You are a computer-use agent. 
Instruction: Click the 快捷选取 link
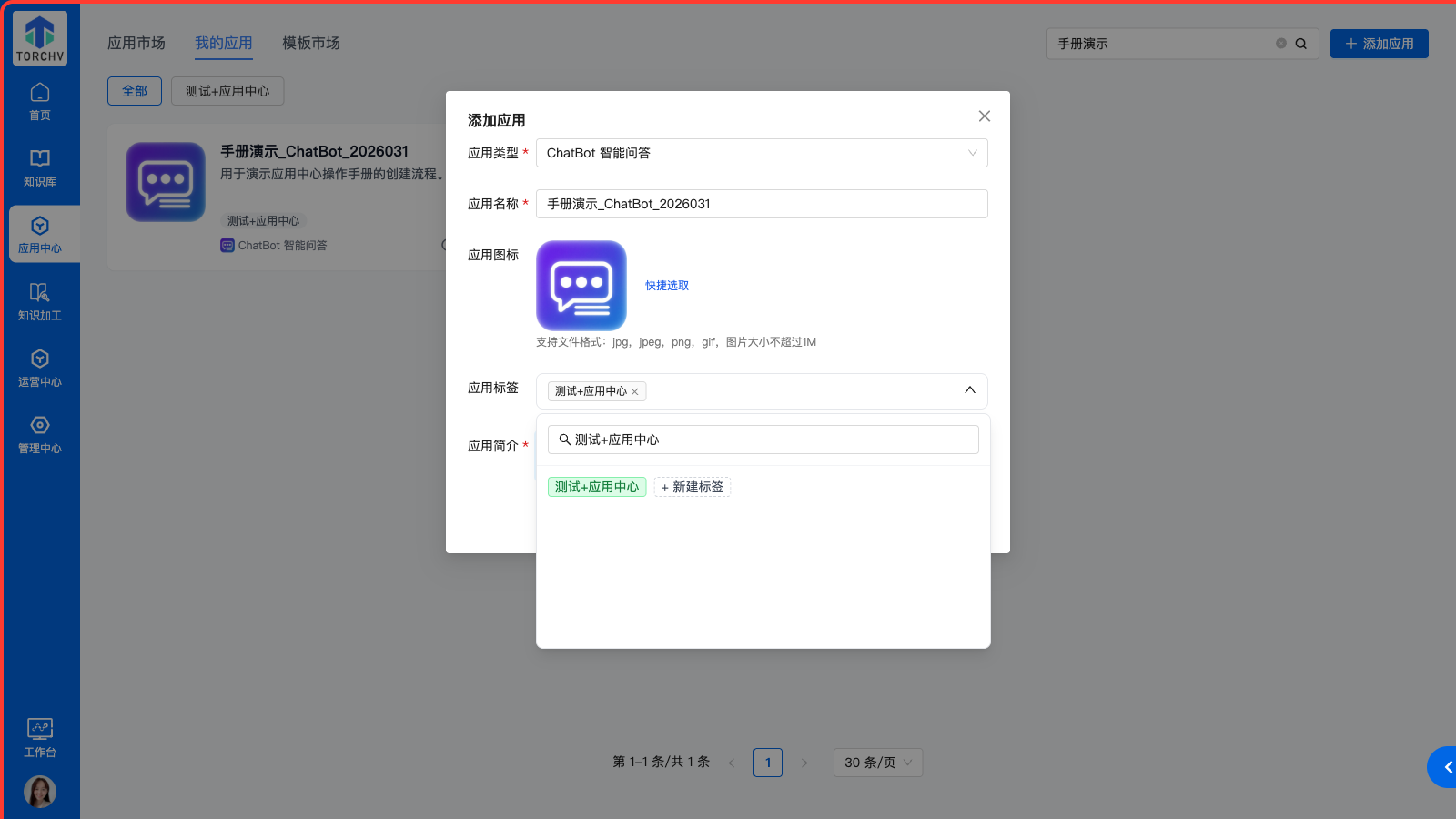point(667,286)
